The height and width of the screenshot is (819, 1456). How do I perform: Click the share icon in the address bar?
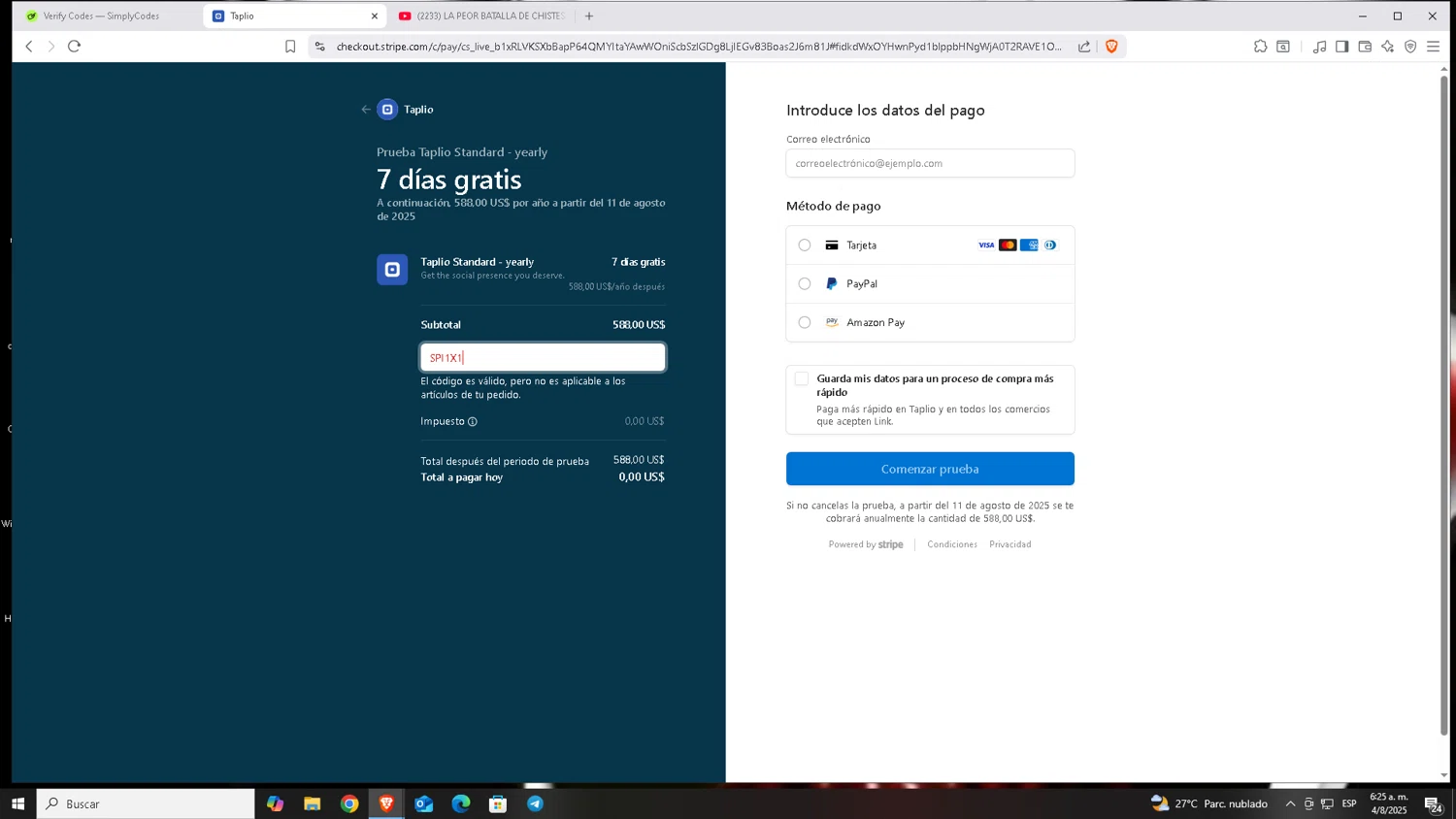(1084, 47)
